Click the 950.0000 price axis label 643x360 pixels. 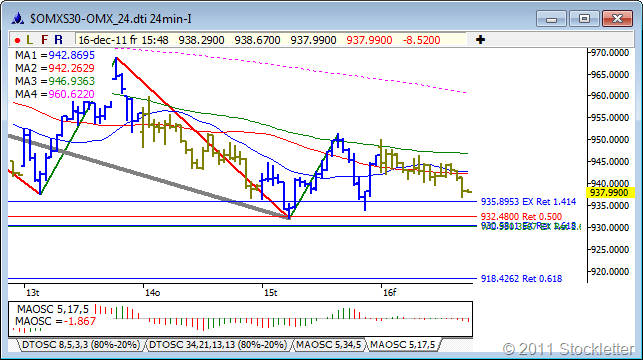610,140
